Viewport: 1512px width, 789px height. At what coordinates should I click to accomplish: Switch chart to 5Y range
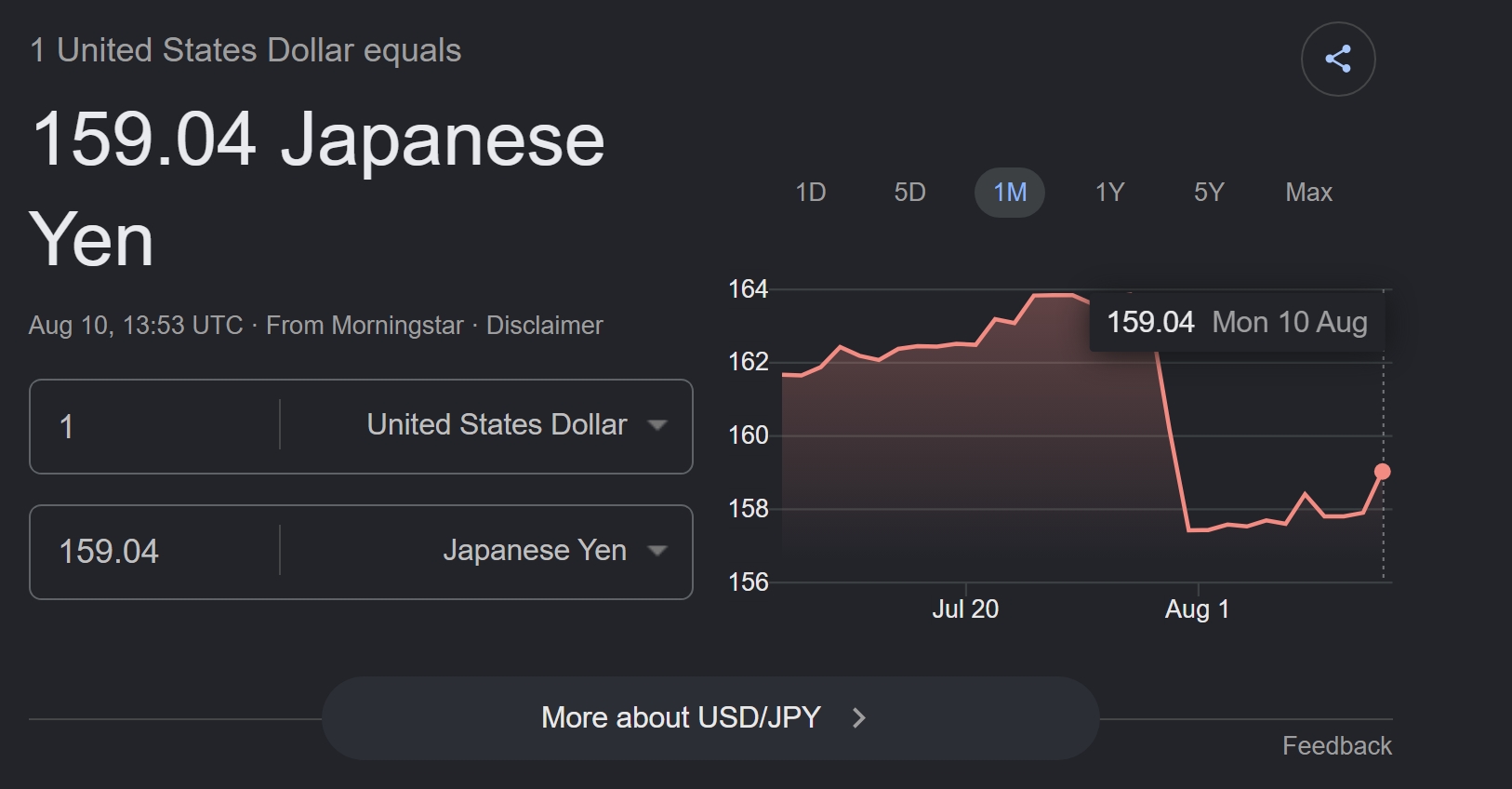click(x=1209, y=193)
